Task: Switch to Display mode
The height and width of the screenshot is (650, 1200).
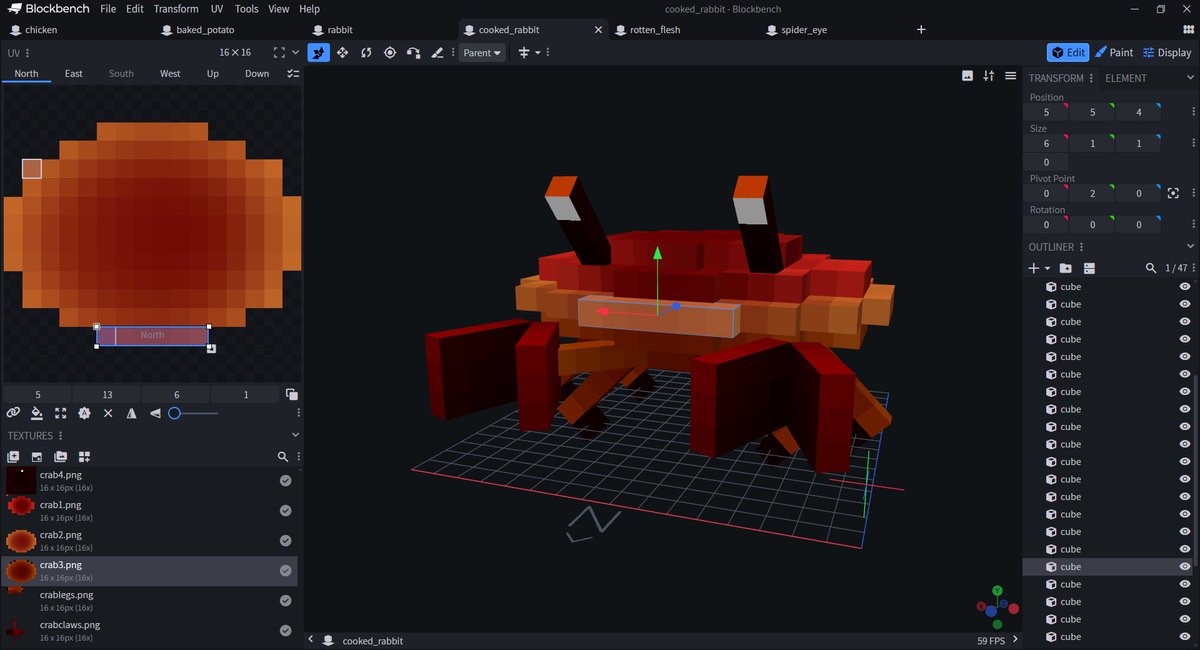Action: [x=1167, y=52]
